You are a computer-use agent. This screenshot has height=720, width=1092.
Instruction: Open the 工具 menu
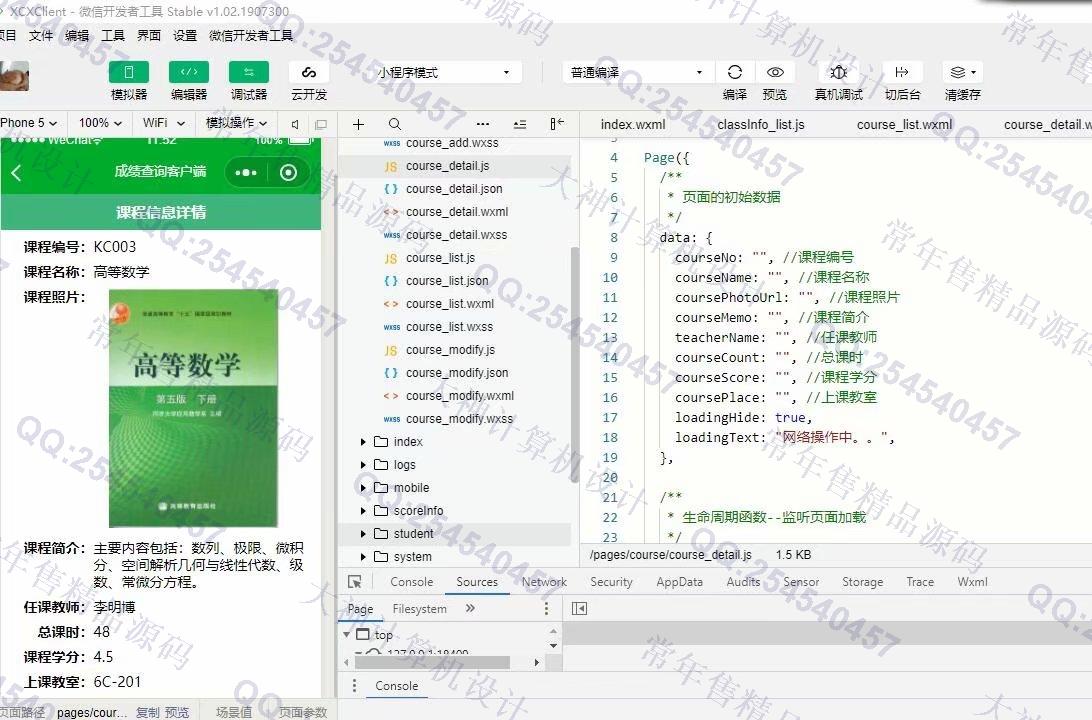[x=113, y=36]
